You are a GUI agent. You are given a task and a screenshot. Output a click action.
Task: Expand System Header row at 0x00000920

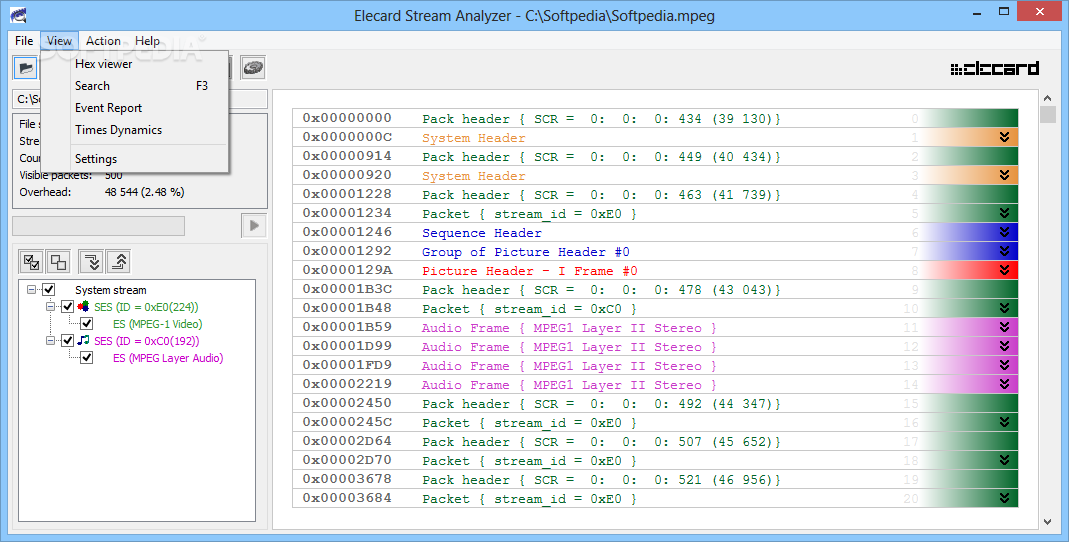pyautogui.click(x=1004, y=176)
